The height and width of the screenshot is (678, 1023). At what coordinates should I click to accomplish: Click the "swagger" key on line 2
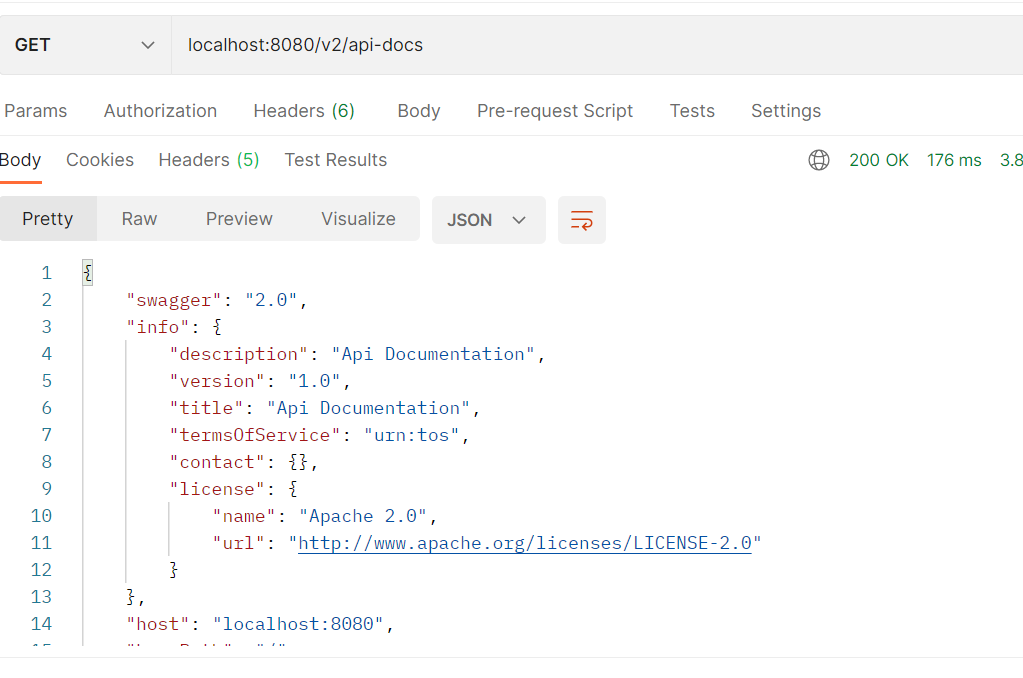174,300
